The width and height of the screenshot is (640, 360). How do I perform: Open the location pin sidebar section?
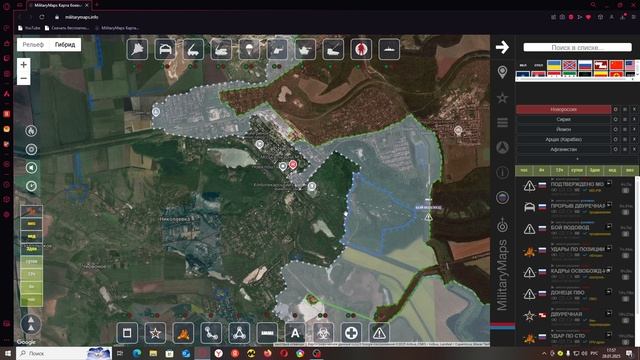[x=502, y=72]
